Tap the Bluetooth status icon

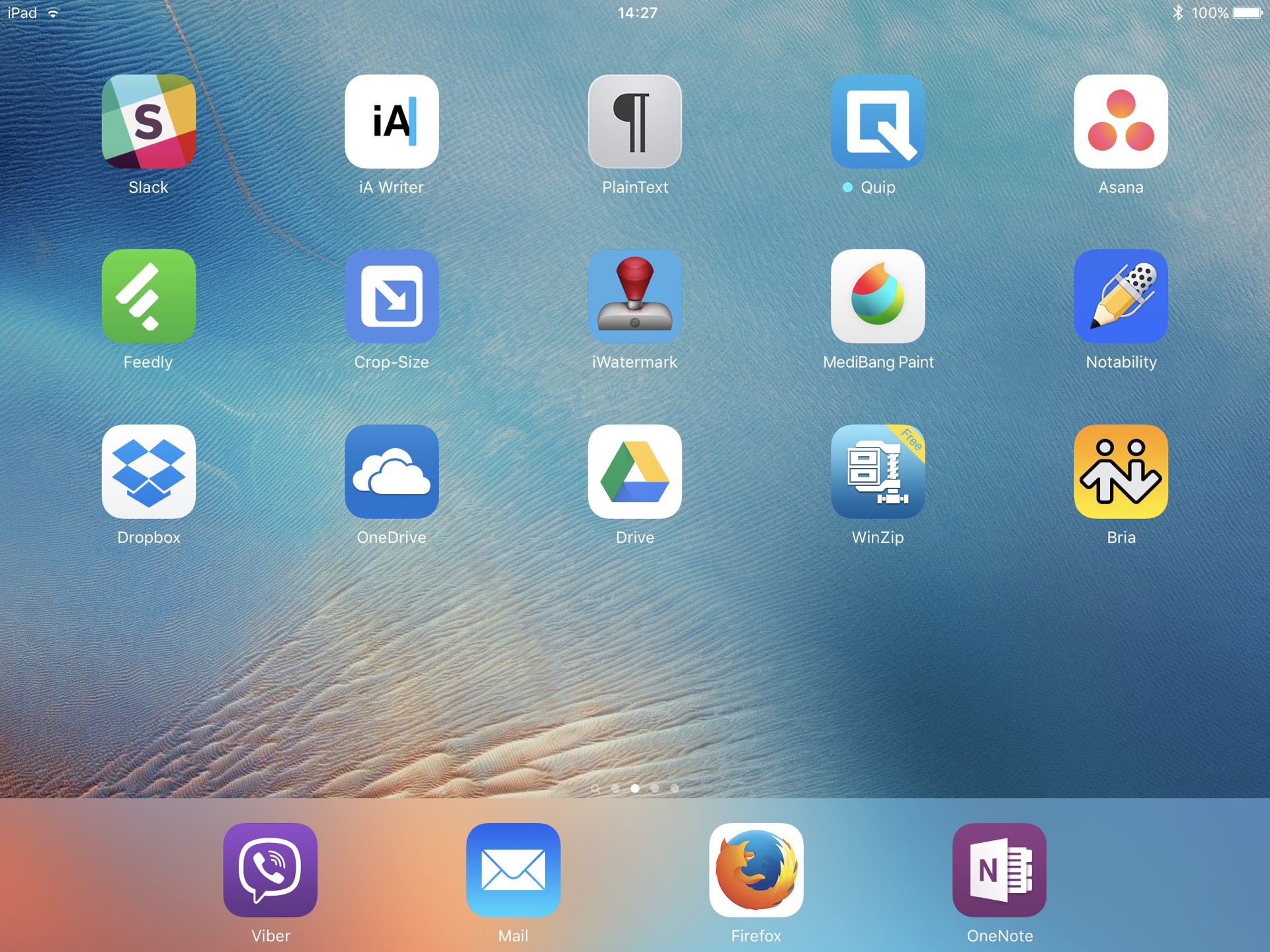1177,13
